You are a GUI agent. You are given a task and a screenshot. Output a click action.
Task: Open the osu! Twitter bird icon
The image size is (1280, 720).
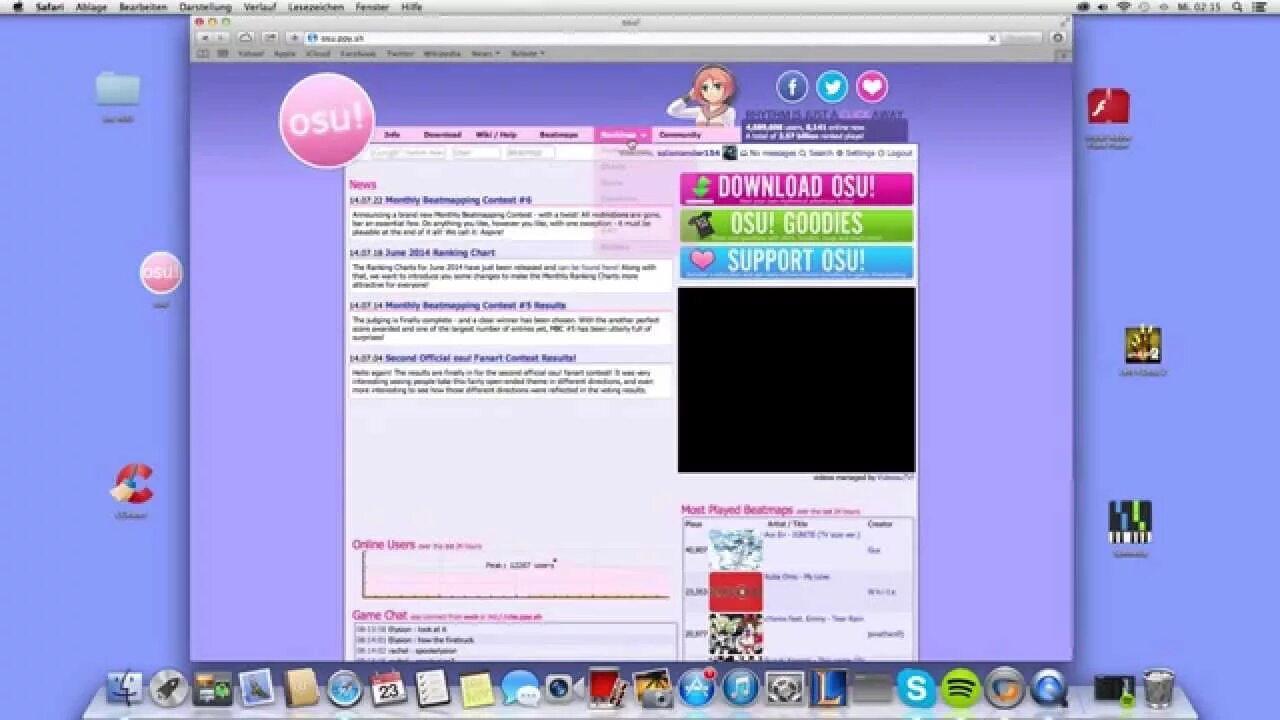[831, 87]
